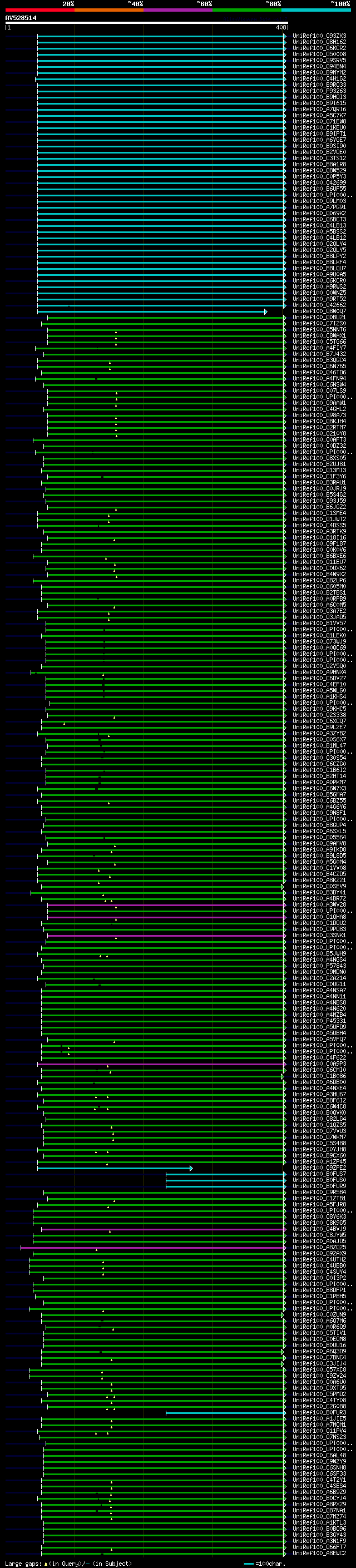Click hit label UniRef100_P45331
356x1568 pixels.
pos(319,1021)
